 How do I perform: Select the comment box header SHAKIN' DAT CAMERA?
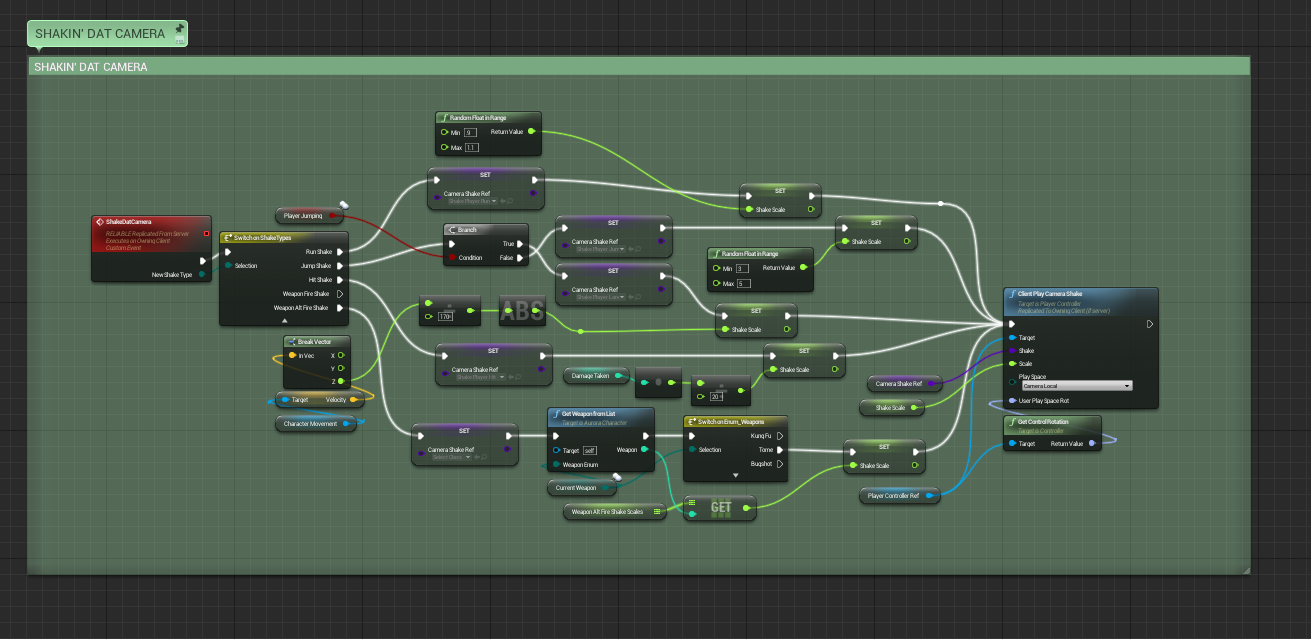point(640,66)
